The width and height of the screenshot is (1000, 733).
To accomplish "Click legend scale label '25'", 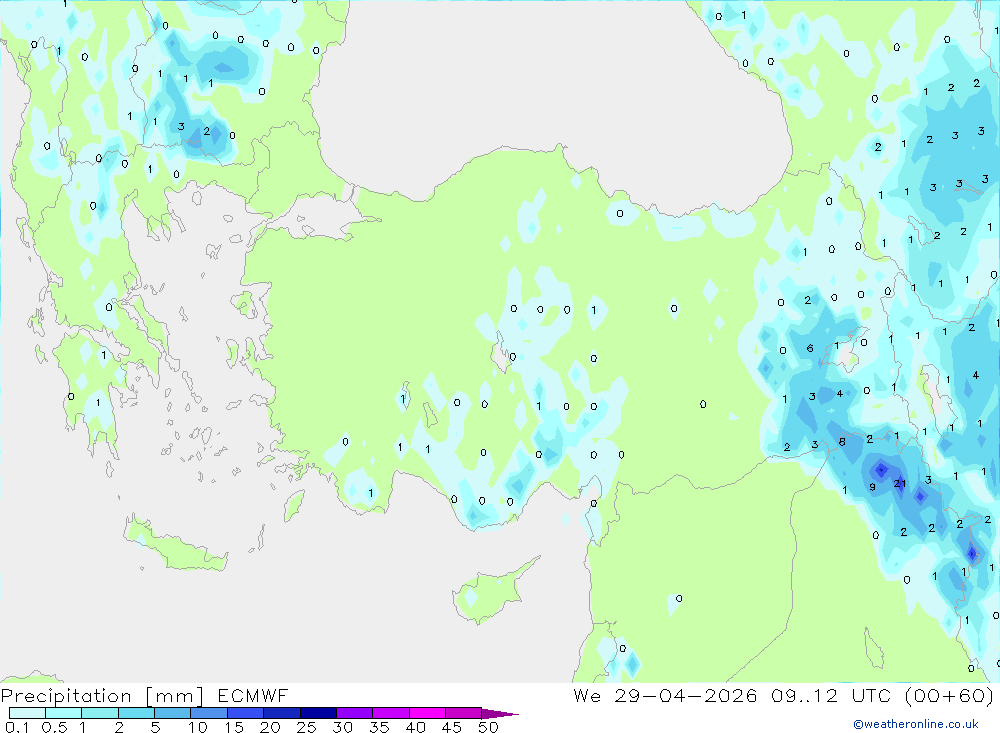I will (x=307, y=727).
